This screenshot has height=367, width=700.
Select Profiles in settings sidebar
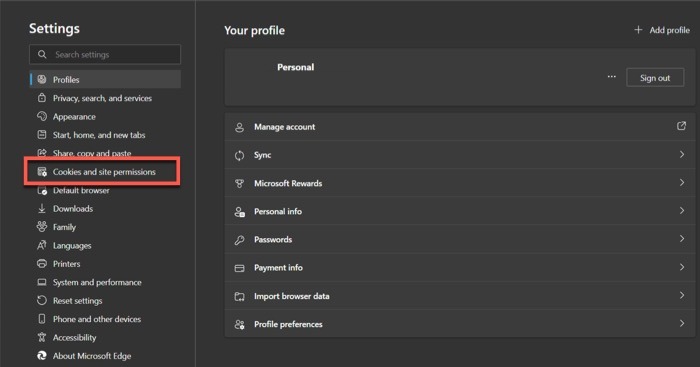(105, 79)
